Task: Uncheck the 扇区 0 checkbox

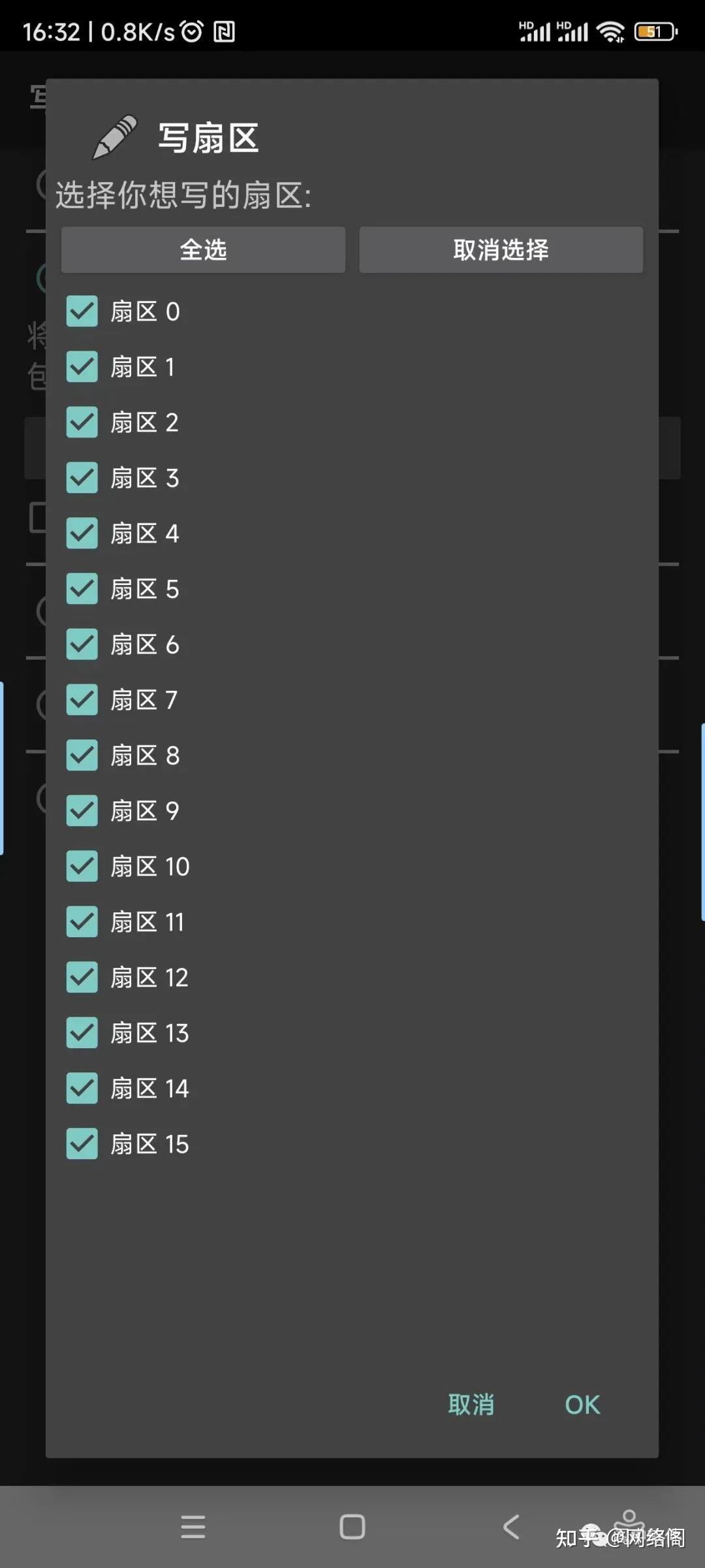Action: coord(82,312)
